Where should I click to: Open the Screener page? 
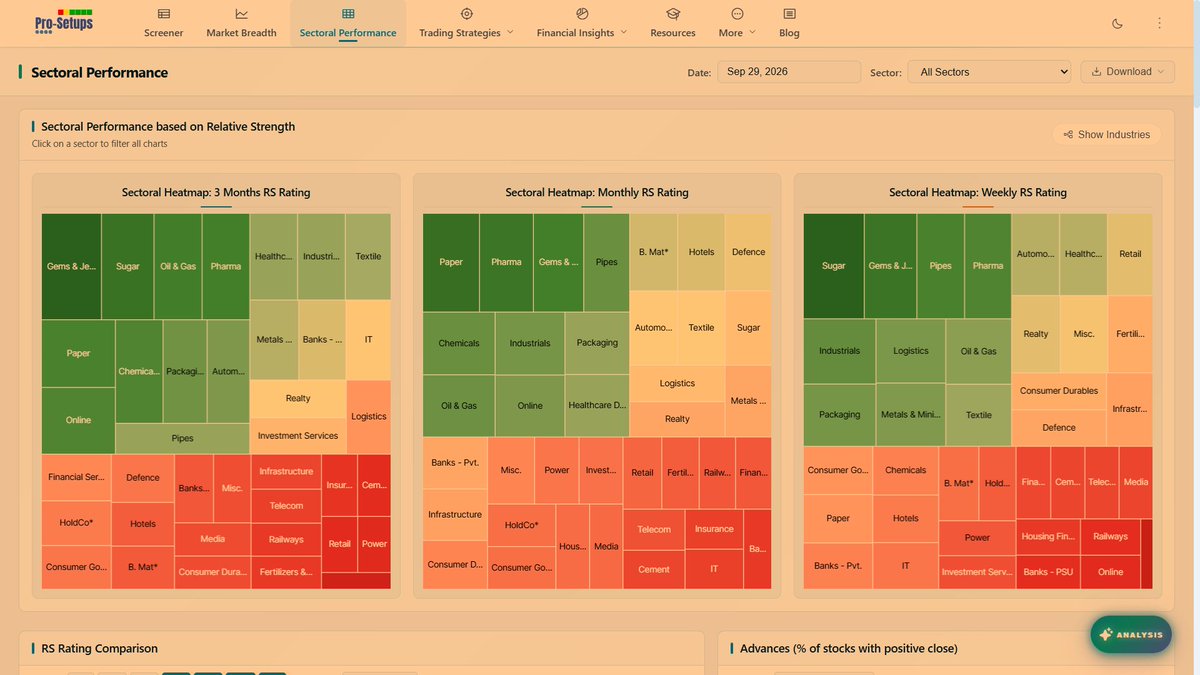click(163, 23)
